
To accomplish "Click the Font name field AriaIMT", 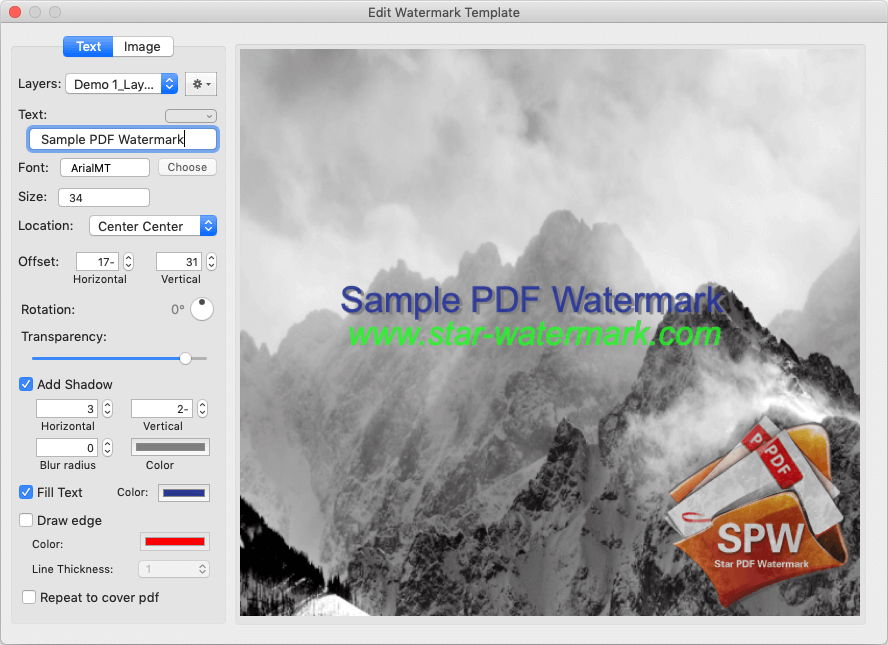I will (105, 168).
